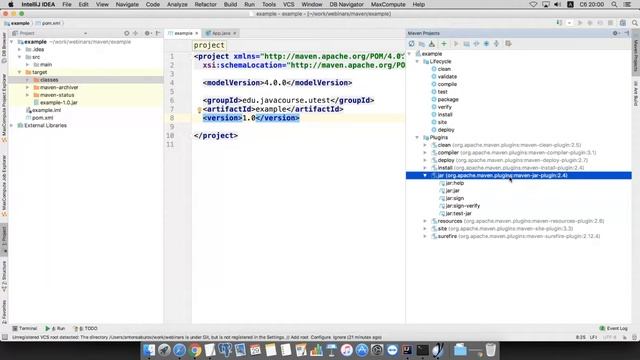Collapse all in Project panel toolbar
This screenshot has height=360, width=640.
click(x=136, y=33)
